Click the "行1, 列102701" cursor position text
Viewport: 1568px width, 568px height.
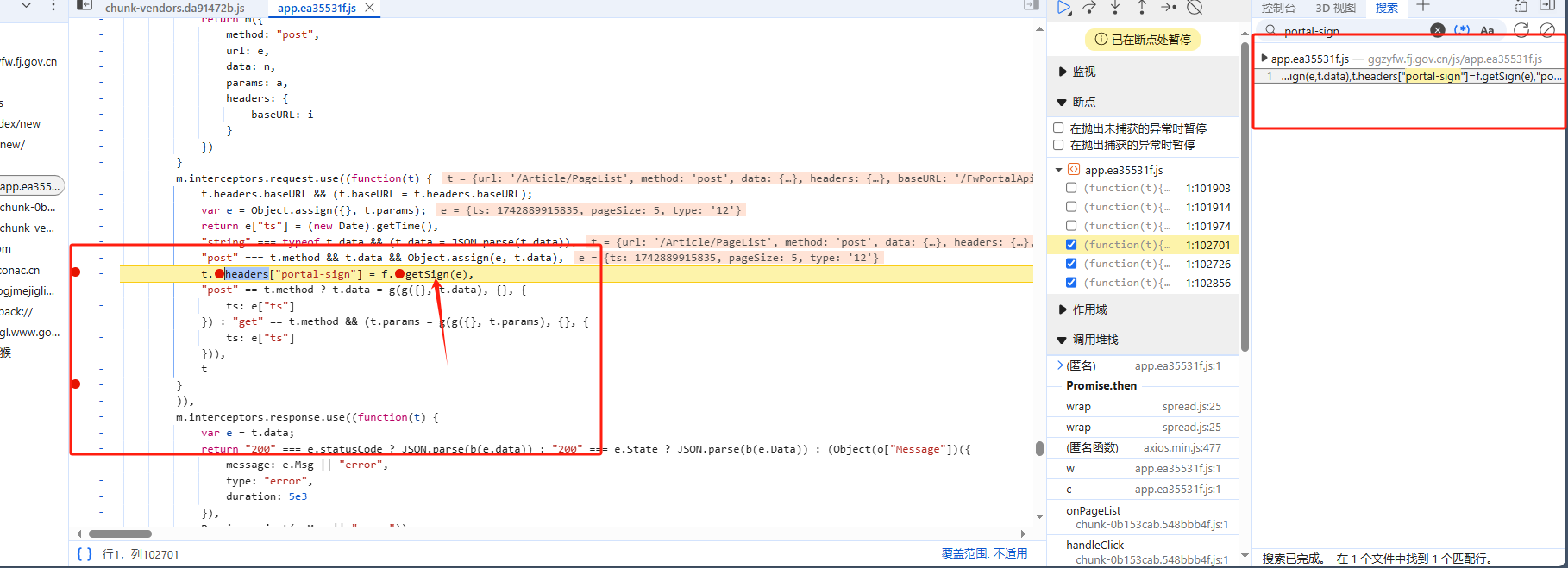(141, 554)
